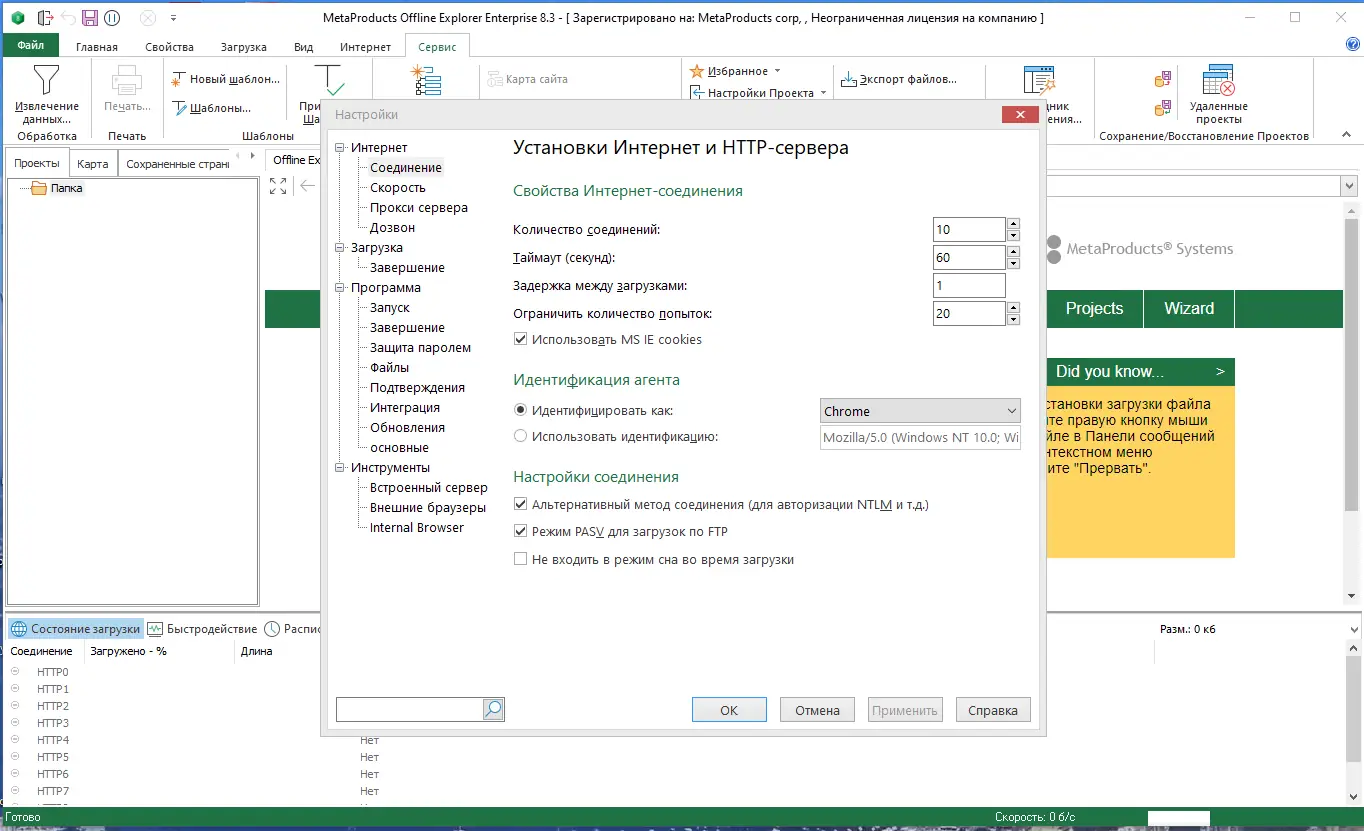Click the Избранное star icon
Image resolution: width=1364 pixels, height=831 pixels.
pyautogui.click(x=697, y=71)
